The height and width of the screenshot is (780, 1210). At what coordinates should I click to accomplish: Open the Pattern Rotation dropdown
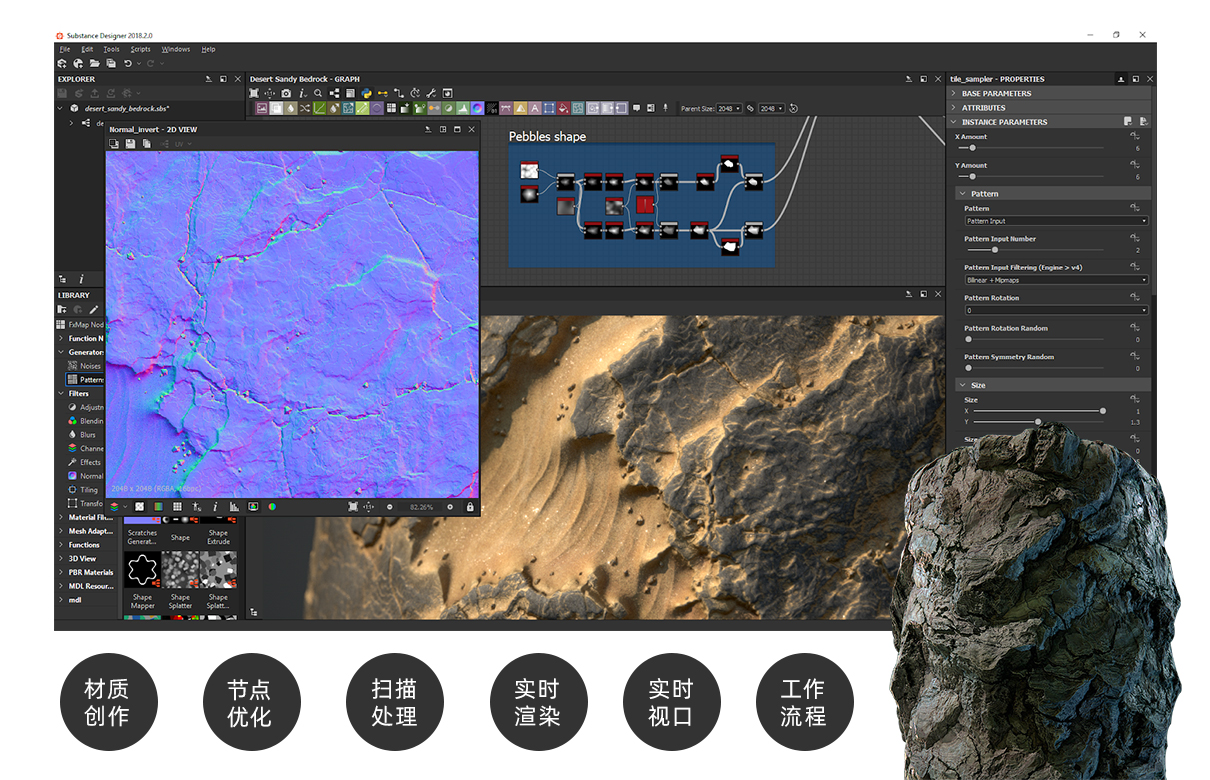tap(1056, 311)
